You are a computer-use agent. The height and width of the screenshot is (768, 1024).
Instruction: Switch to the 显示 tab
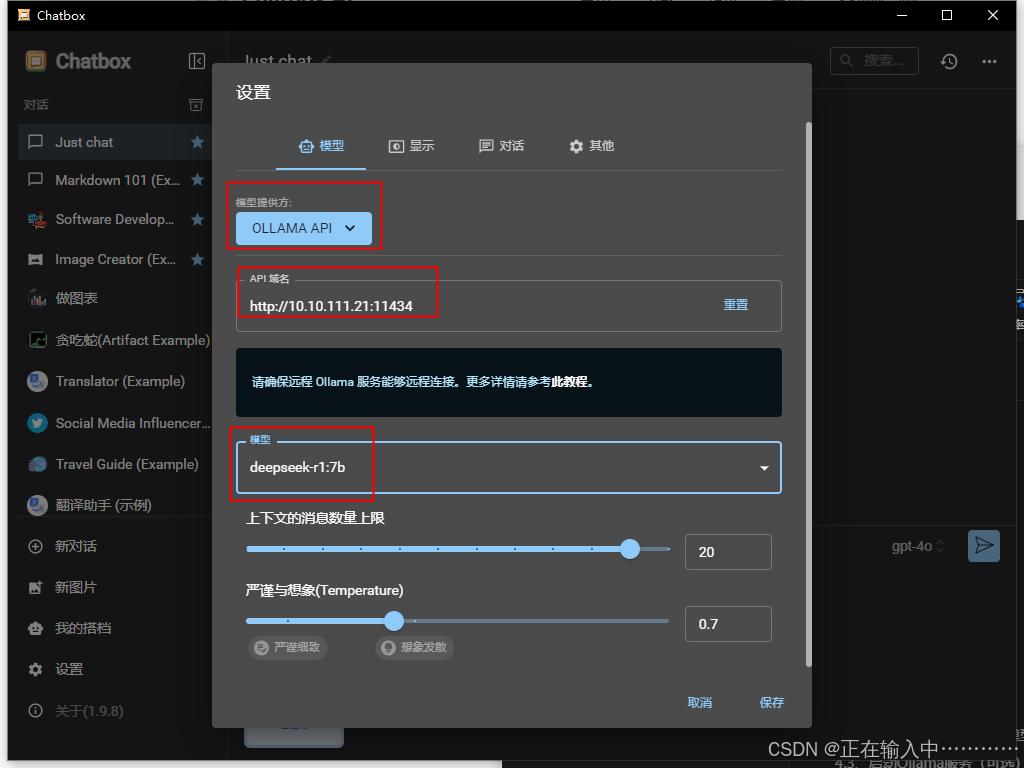coord(411,146)
